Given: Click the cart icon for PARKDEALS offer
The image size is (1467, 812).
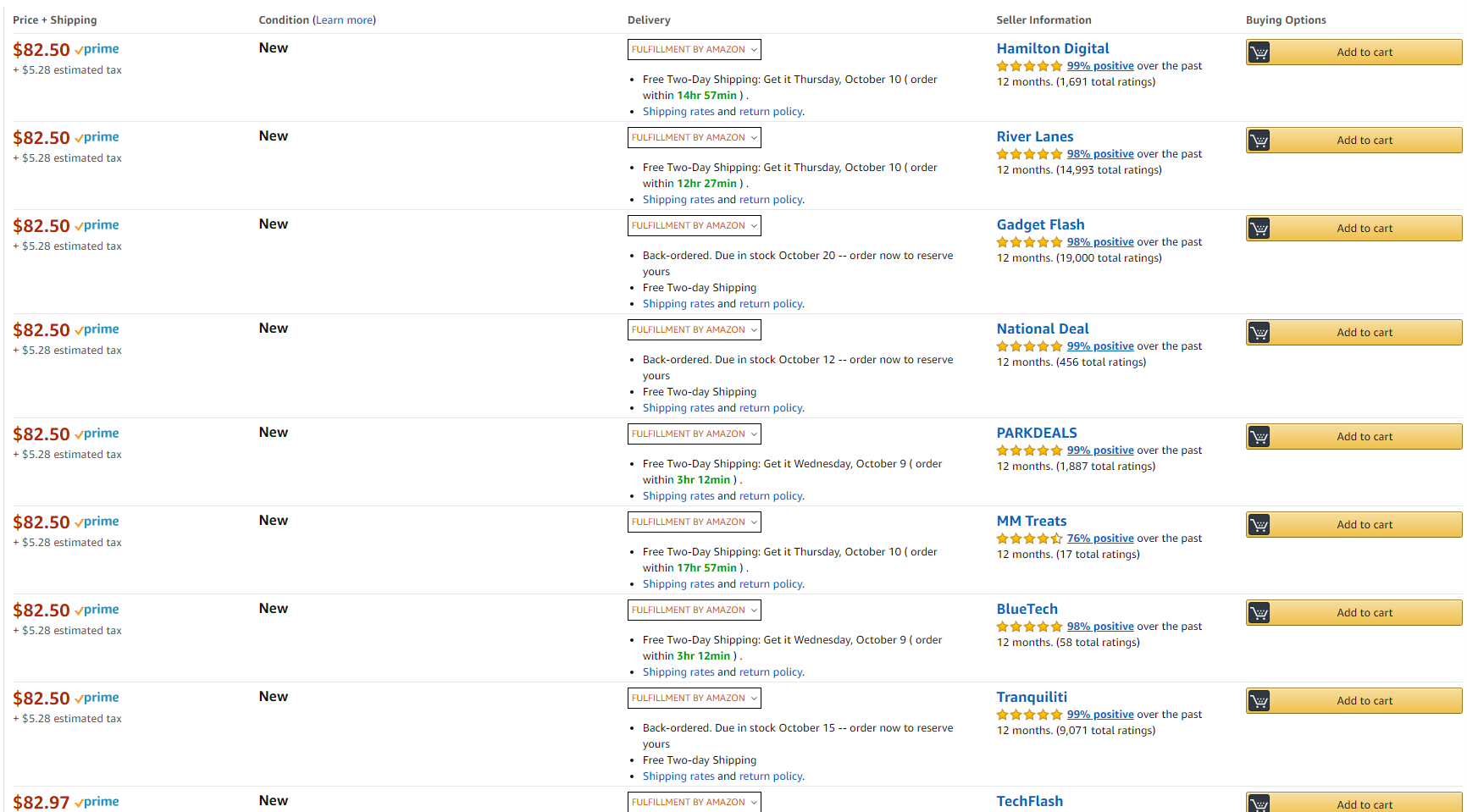Looking at the screenshot, I should click(1259, 437).
